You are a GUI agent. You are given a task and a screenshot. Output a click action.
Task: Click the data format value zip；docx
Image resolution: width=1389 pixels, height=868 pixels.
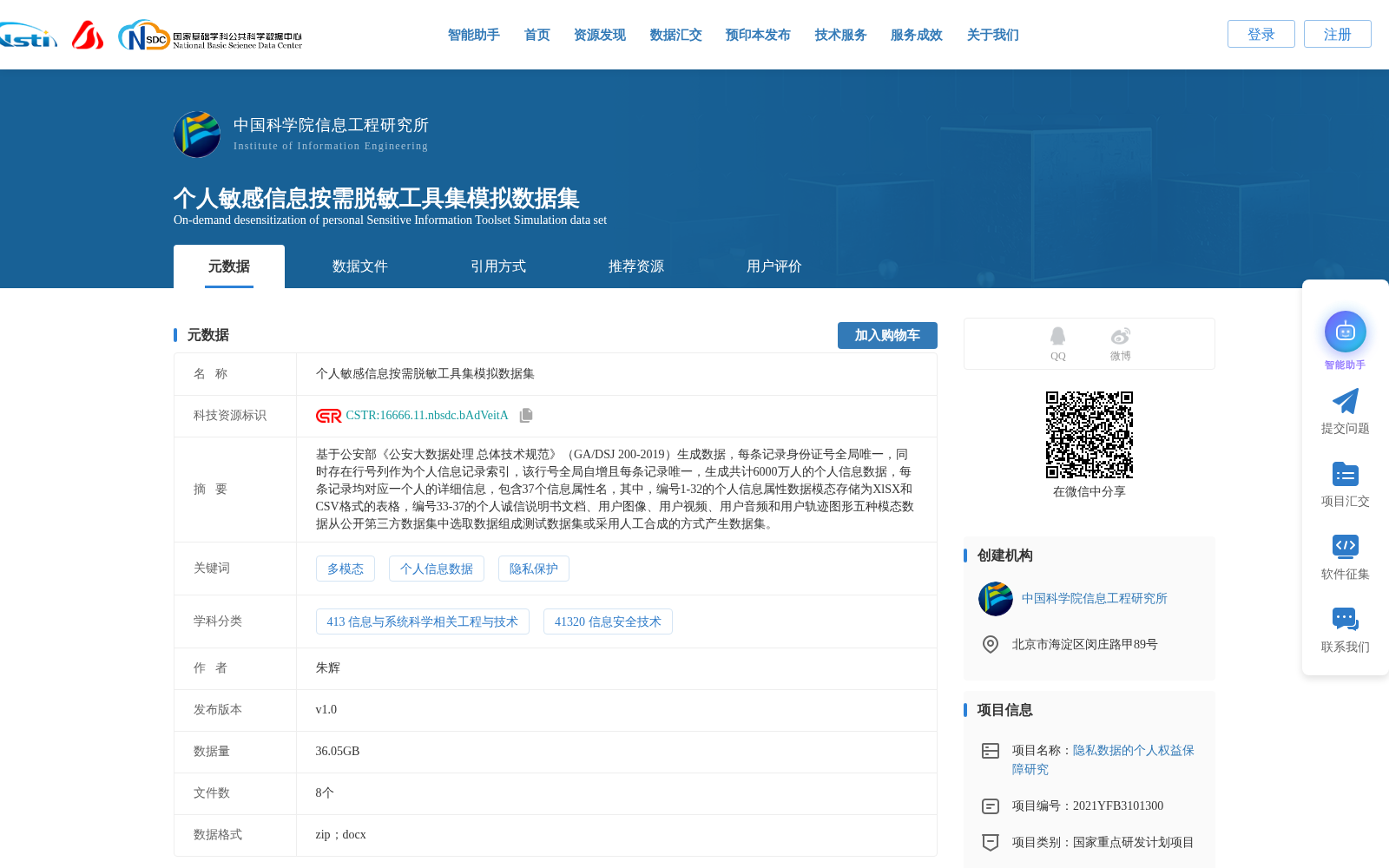[x=341, y=835]
